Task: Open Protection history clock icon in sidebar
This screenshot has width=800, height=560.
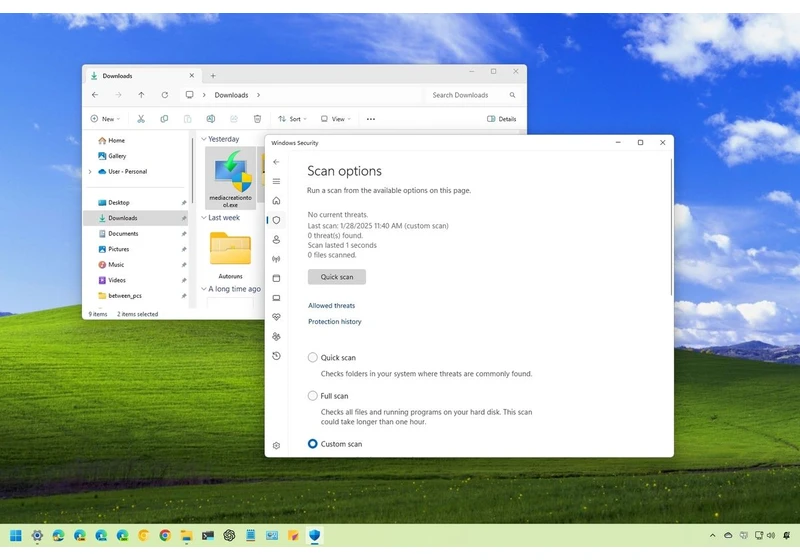Action: point(276,355)
